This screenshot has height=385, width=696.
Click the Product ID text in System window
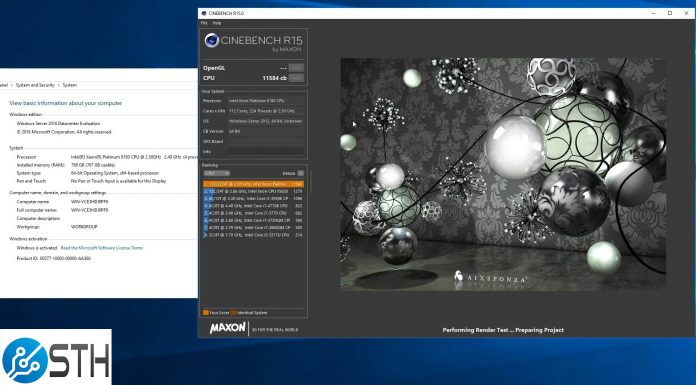click(x=54, y=258)
